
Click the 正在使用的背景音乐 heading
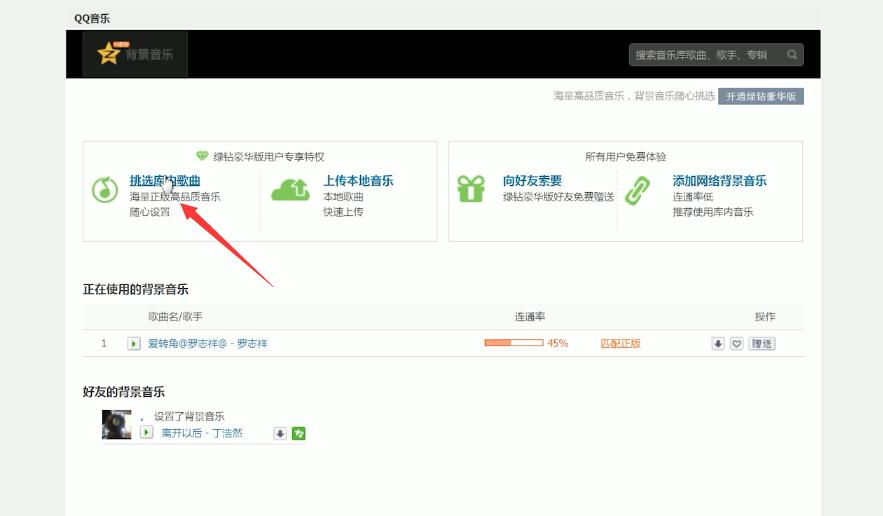tap(136, 289)
